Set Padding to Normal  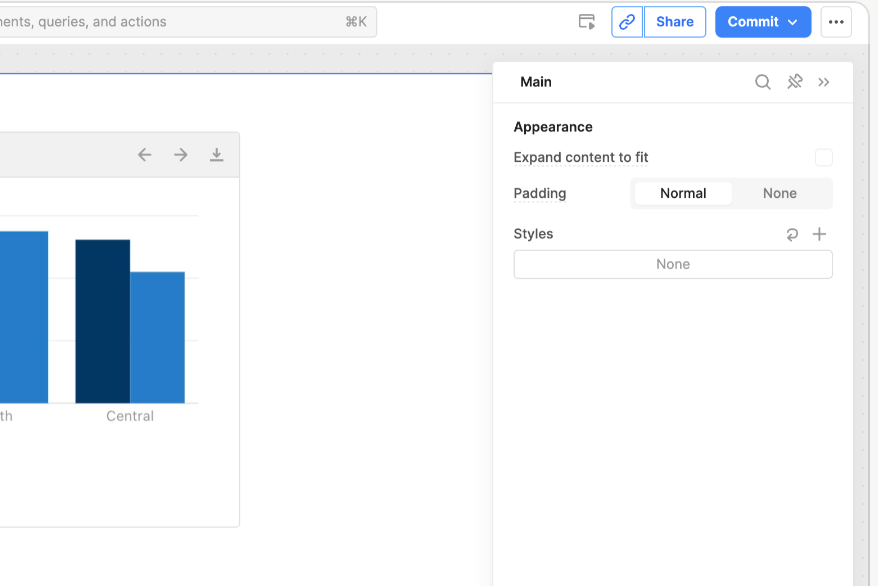[683, 194]
